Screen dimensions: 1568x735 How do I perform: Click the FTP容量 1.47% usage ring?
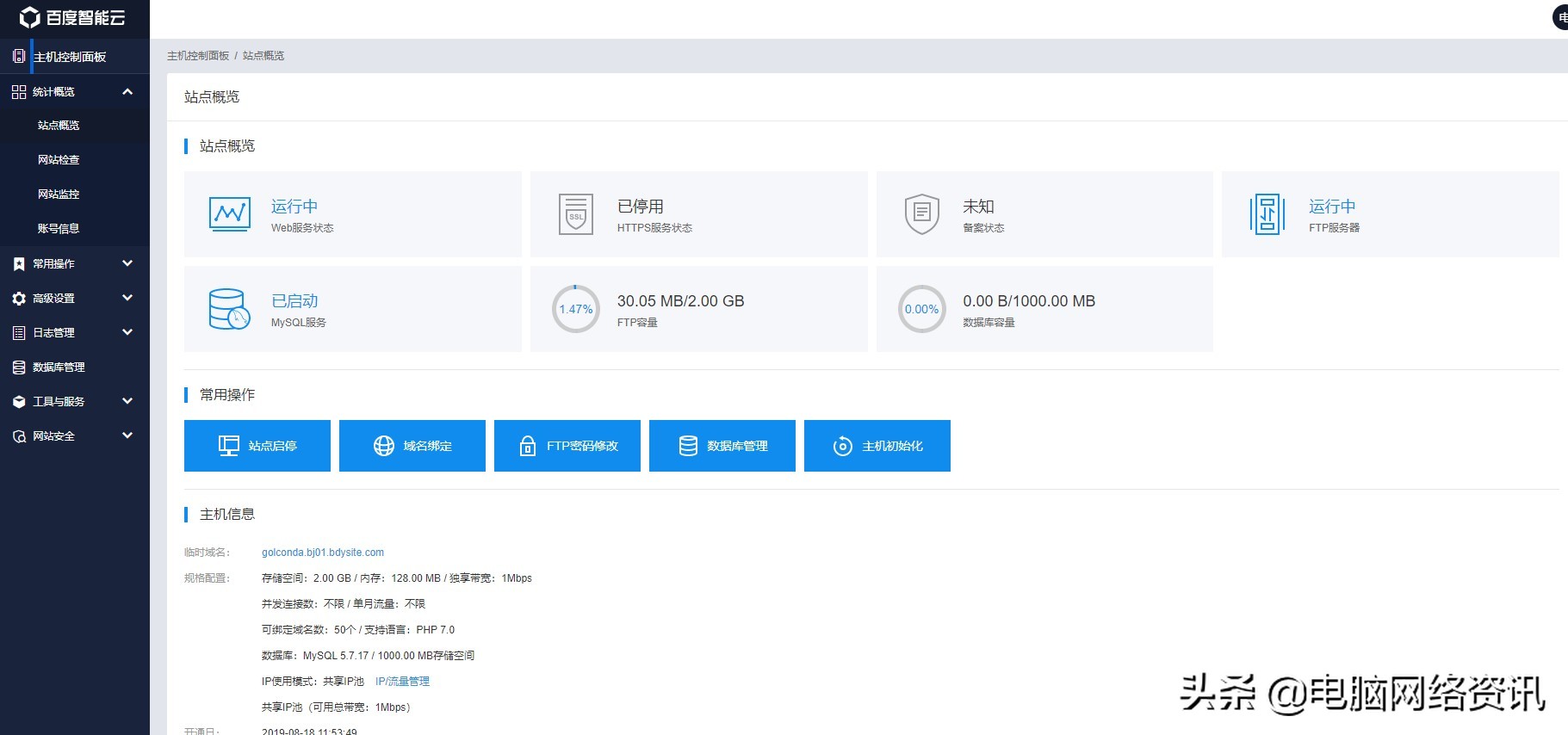click(x=575, y=309)
